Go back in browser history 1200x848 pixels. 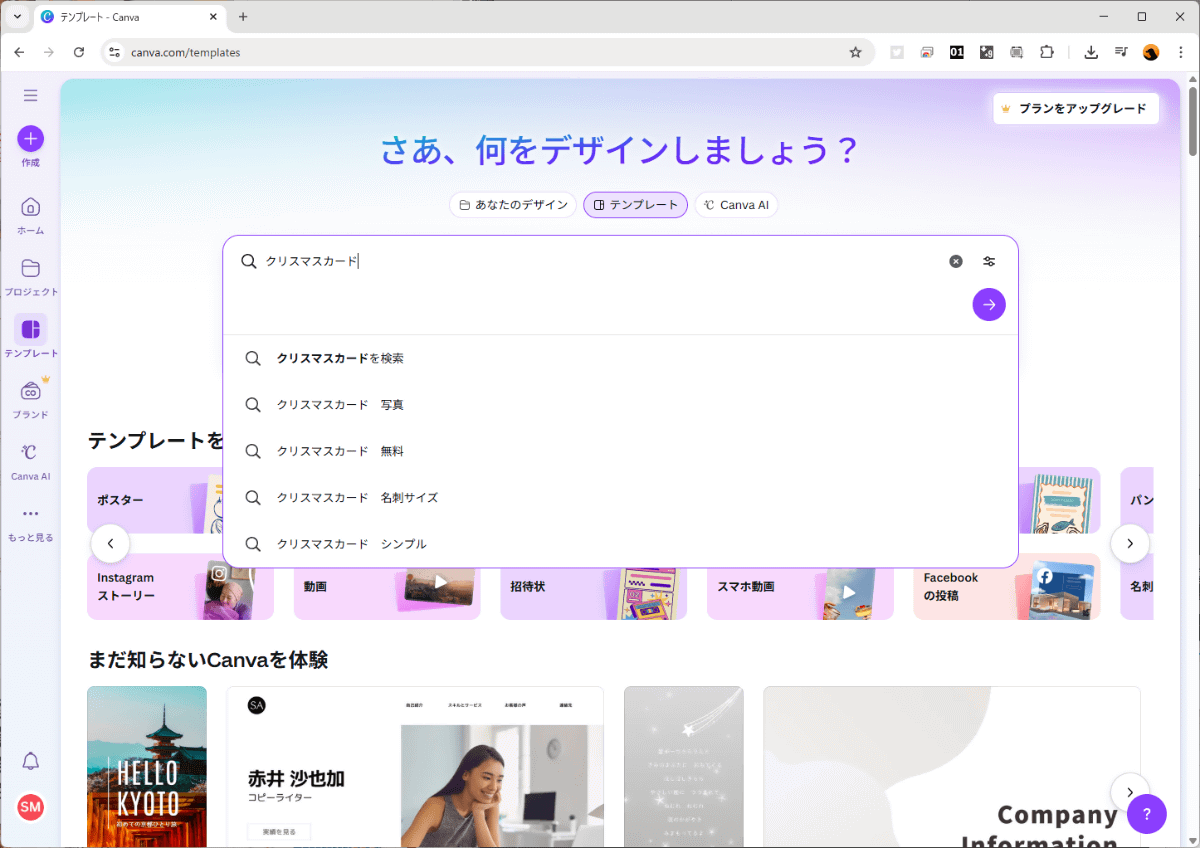19,52
